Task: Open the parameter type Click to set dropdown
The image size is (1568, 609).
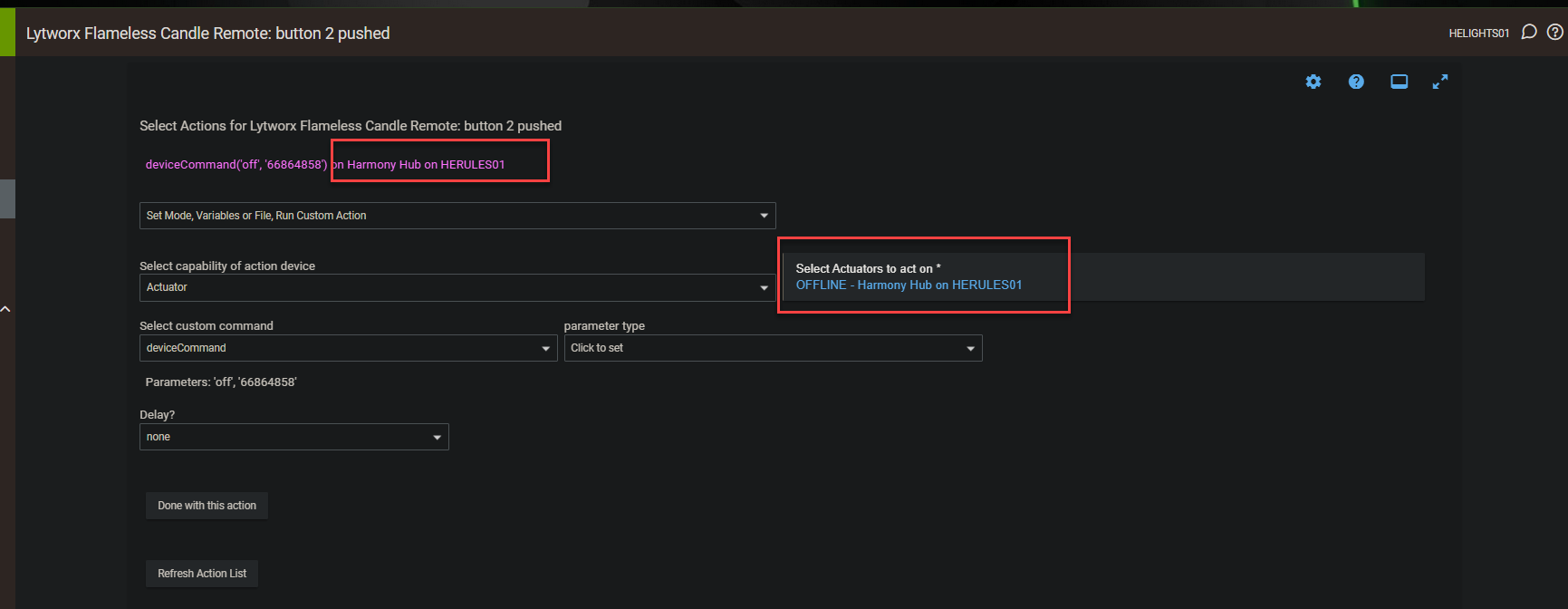Action: 773,348
